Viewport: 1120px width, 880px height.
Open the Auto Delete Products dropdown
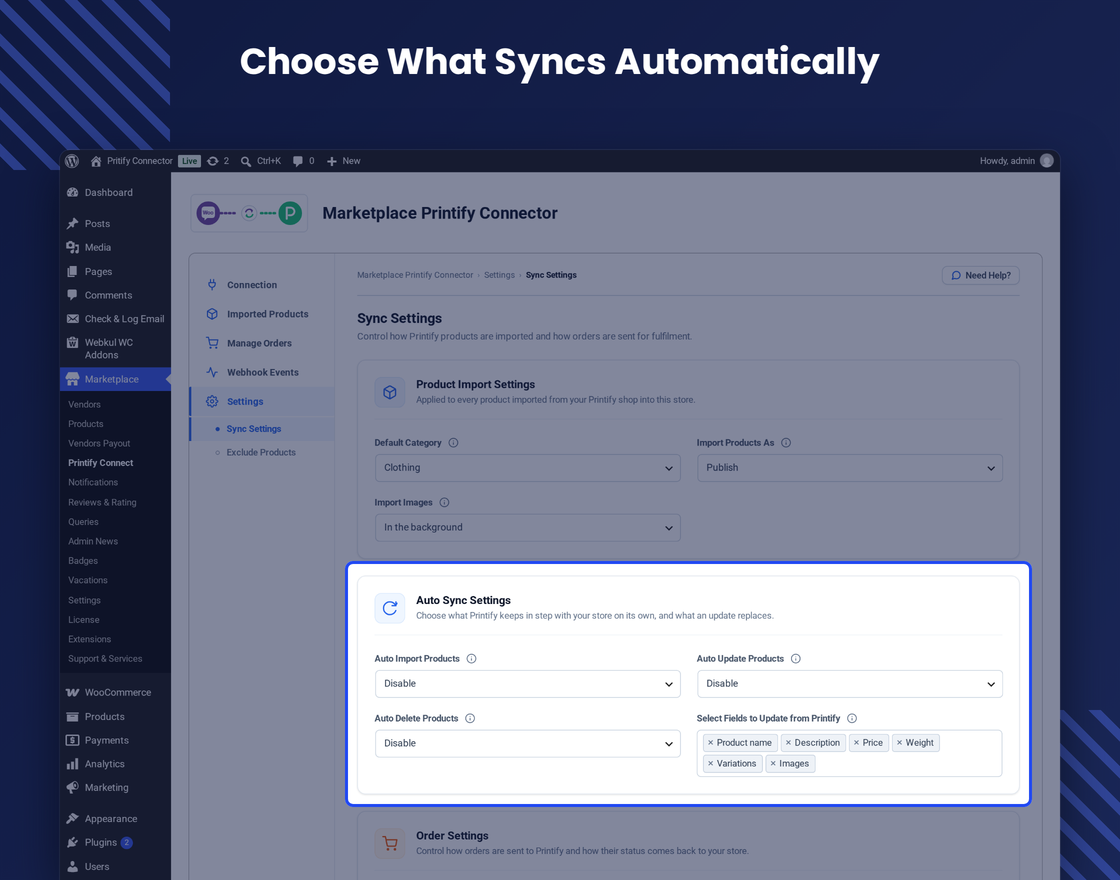(528, 744)
